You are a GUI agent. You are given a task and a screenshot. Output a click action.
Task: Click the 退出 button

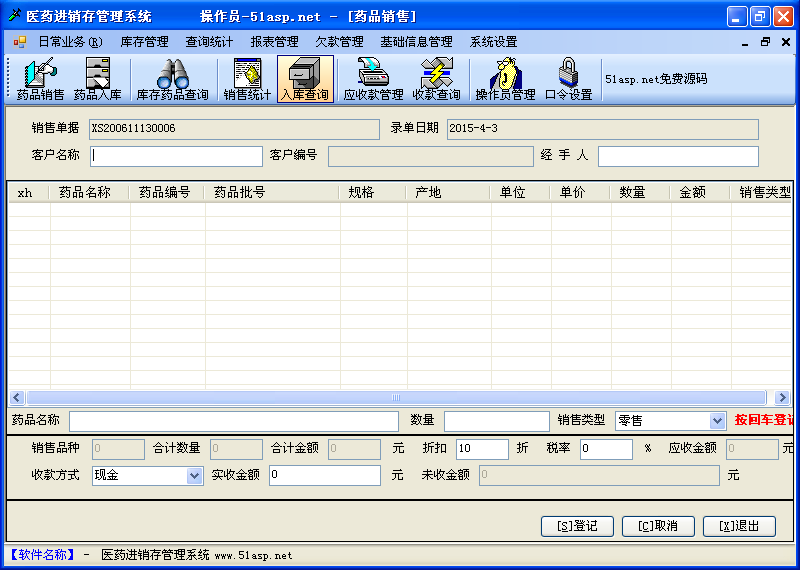739,526
